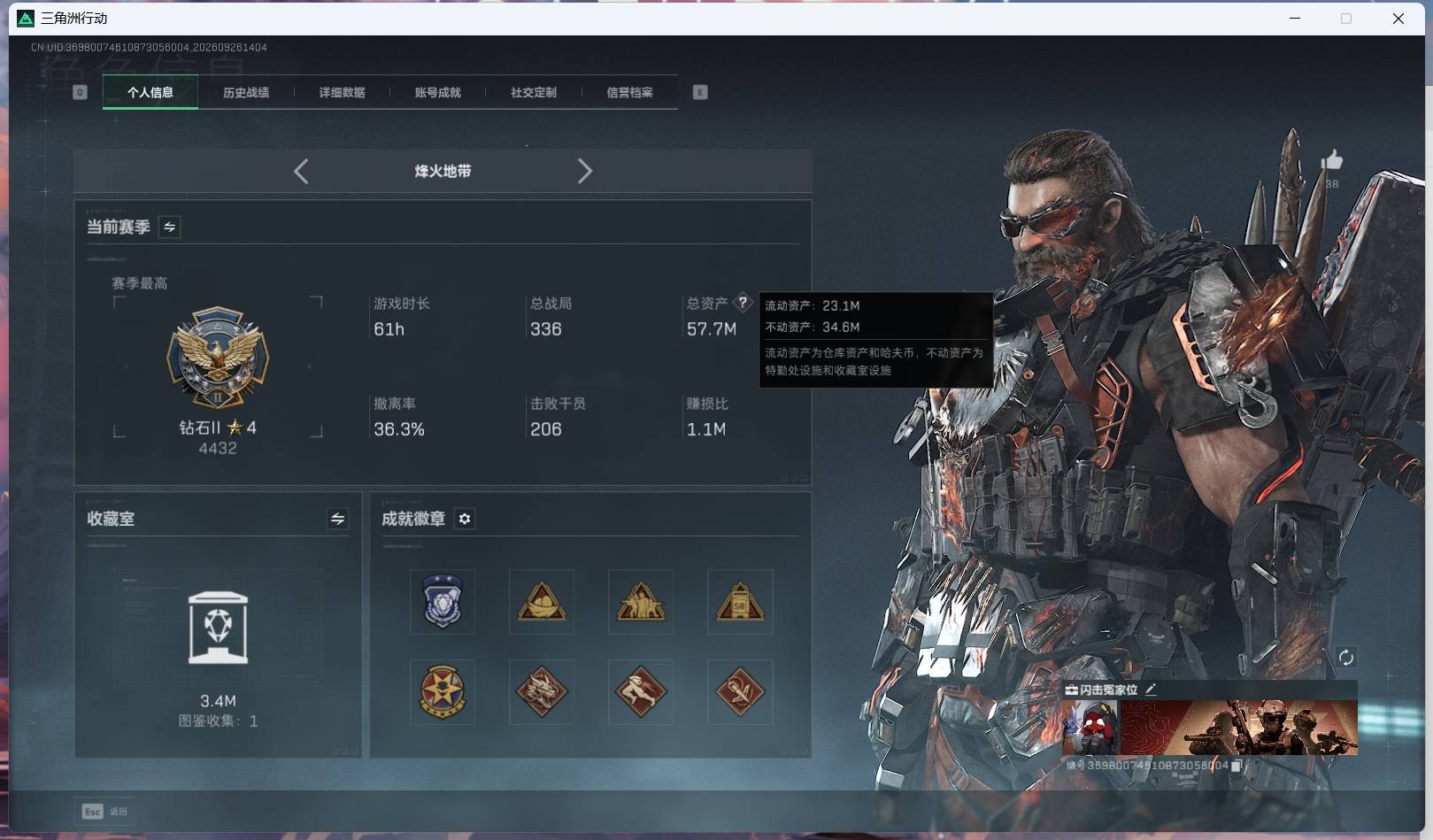Click the 击败干员 206 value
The width and height of the screenshot is (1433, 840).
point(546,429)
